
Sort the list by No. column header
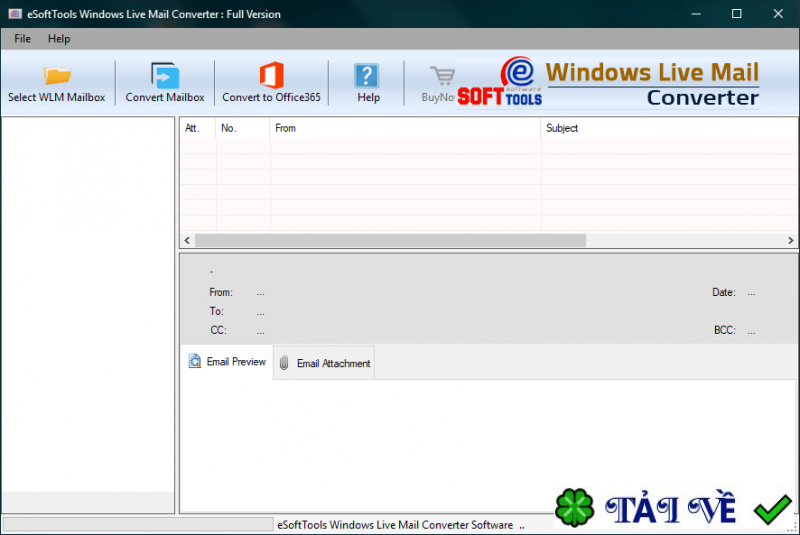click(x=243, y=128)
